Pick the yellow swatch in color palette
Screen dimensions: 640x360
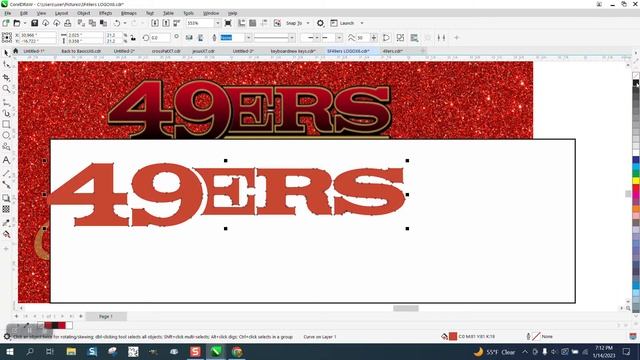(x=636, y=180)
